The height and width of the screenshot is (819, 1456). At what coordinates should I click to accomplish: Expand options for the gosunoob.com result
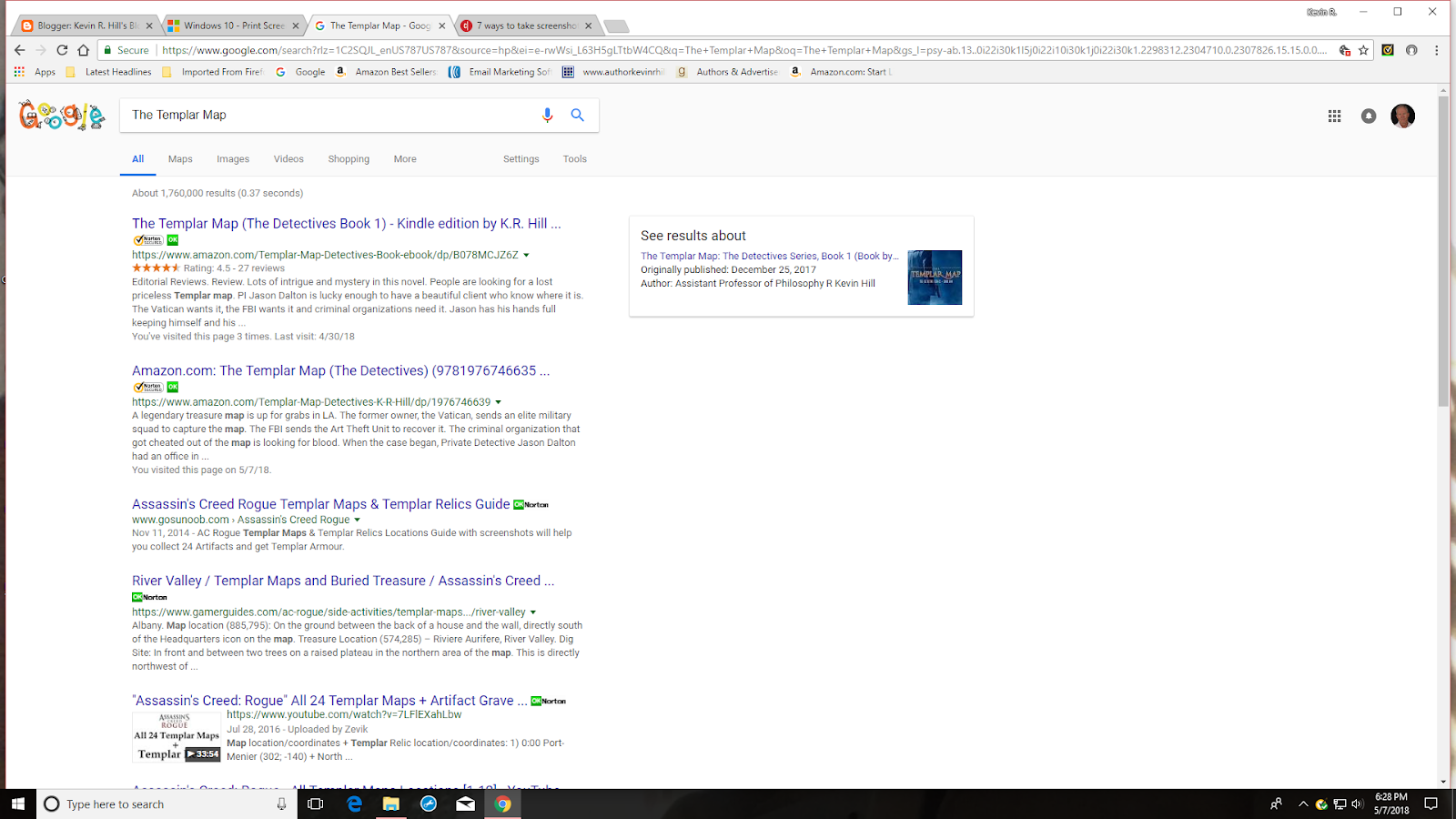[x=357, y=521]
